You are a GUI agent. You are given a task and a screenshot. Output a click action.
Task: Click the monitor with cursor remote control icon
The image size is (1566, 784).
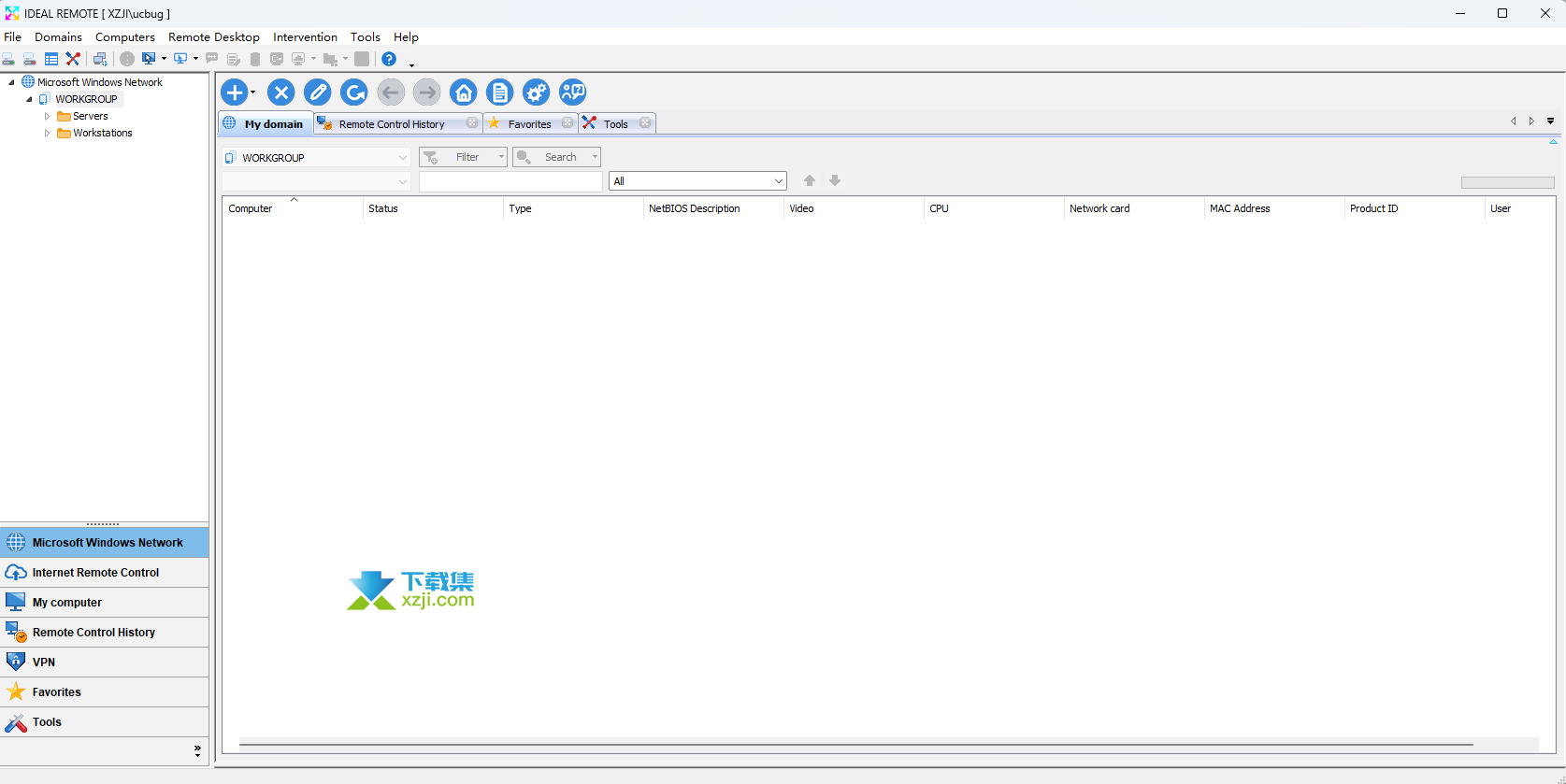149,59
